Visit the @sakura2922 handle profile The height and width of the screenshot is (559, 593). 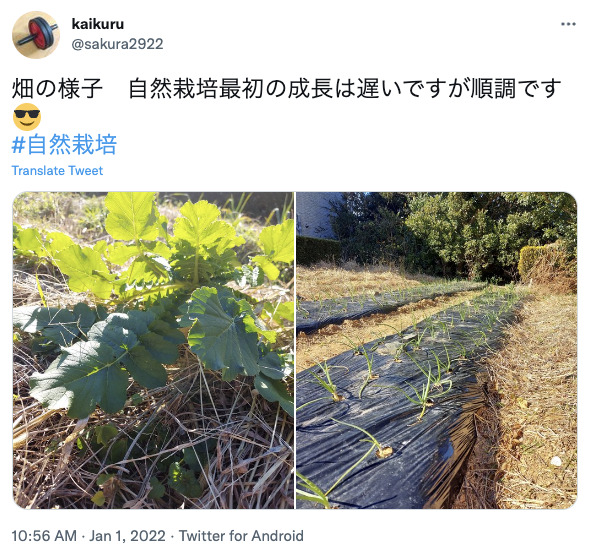(117, 44)
